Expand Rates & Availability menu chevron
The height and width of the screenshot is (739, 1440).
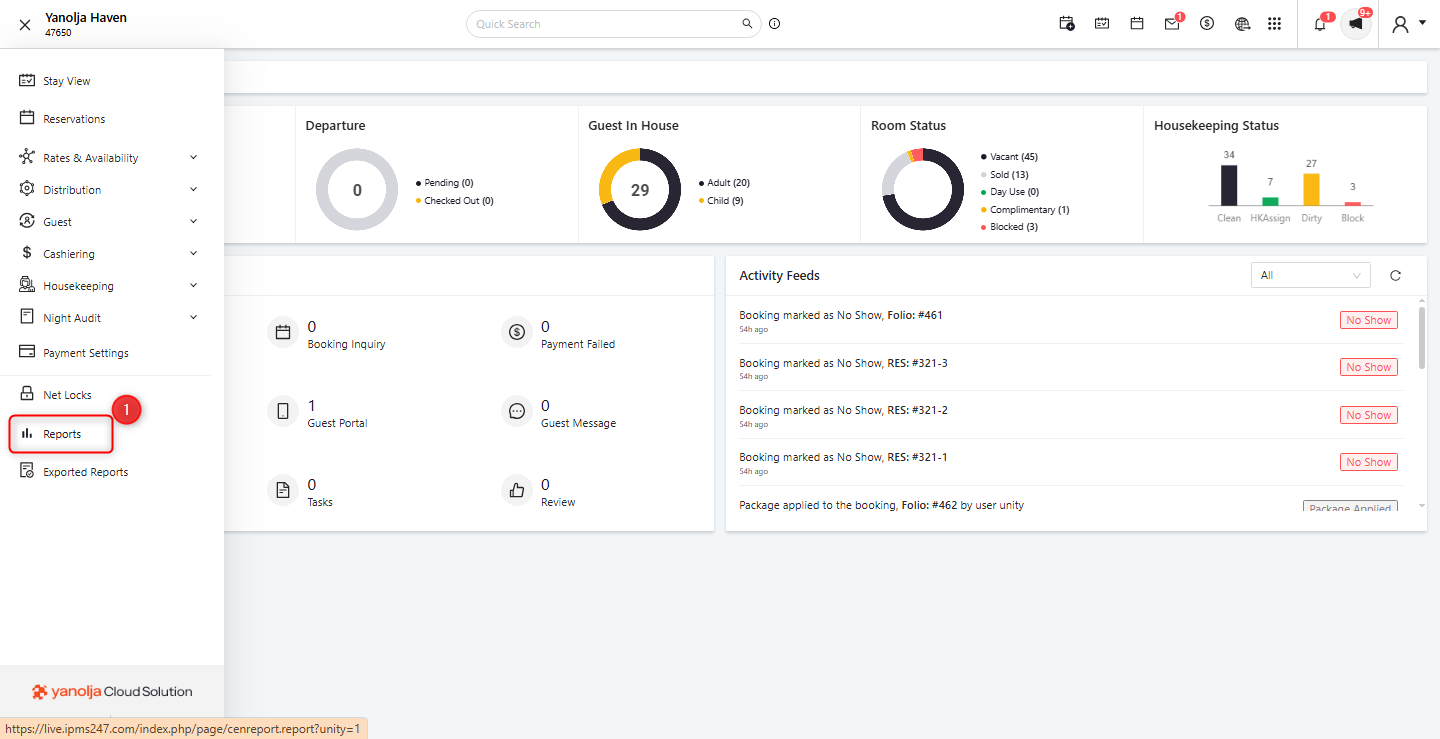tap(193, 157)
